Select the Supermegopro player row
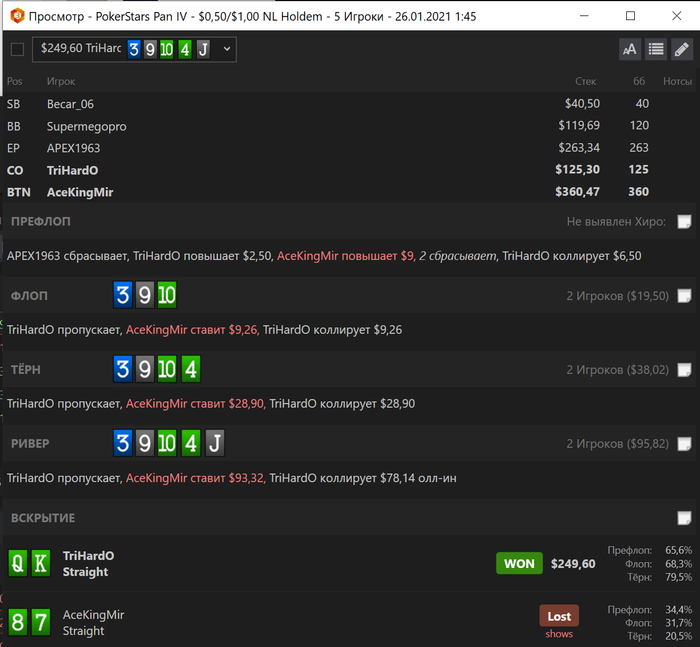Screen dimensions: 700x647 [x=350, y=126]
